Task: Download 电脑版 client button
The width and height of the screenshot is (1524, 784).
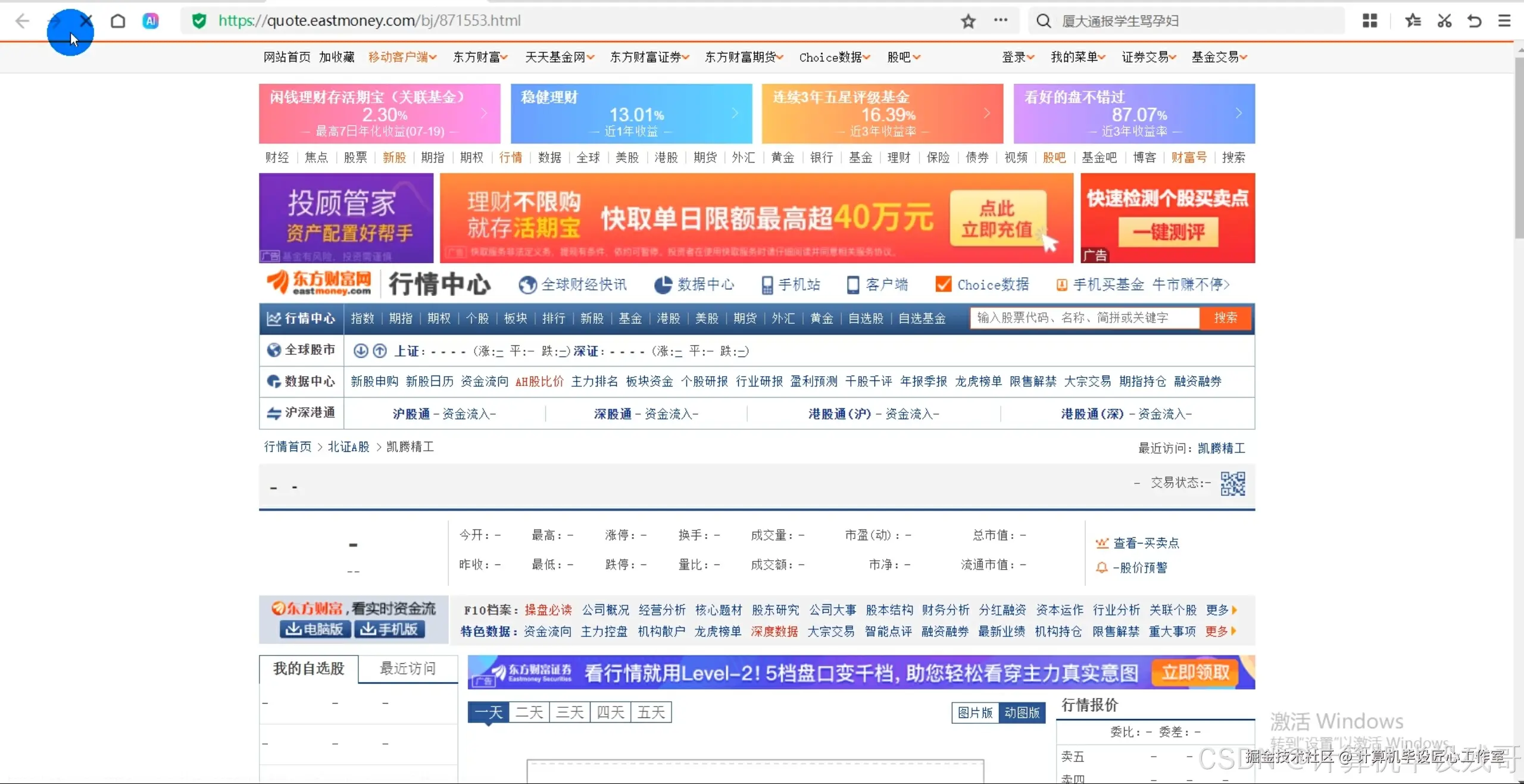Action: (x=314, y=629)
